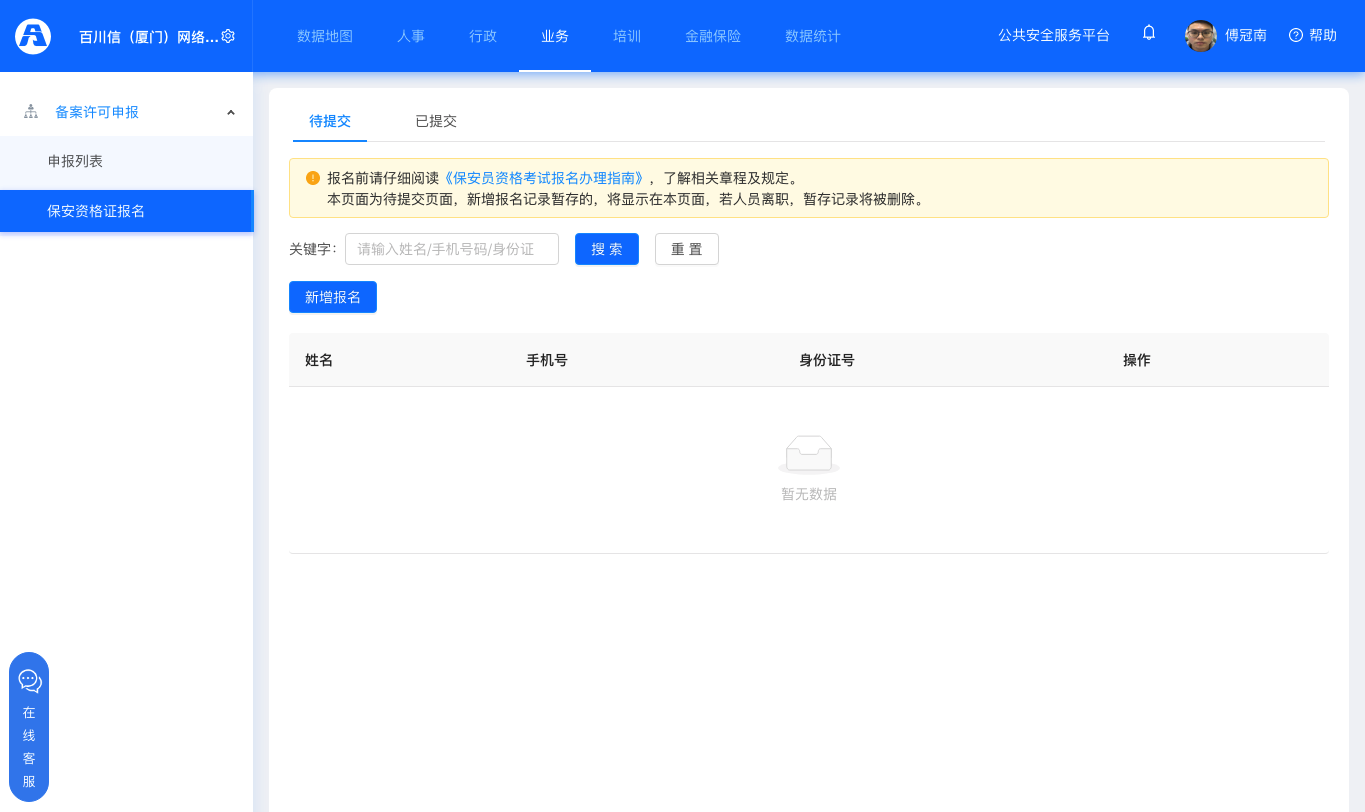Click the 手机号 column header
This screenshot has height=812, width=1365.
click(547, 360)
